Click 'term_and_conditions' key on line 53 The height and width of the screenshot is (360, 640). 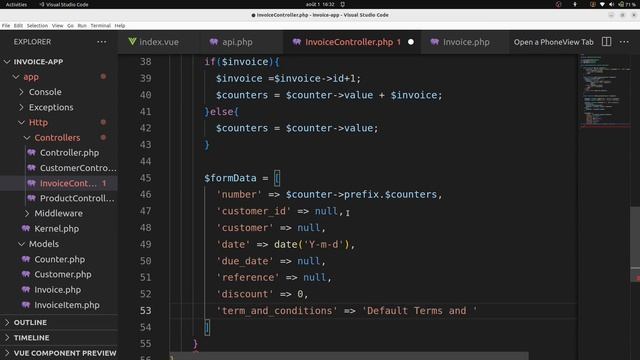[x=277, y=311]
